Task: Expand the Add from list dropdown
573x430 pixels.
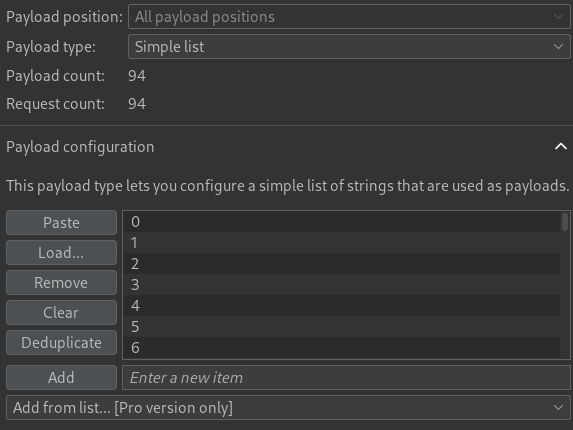Action: (x=288, y=407)
